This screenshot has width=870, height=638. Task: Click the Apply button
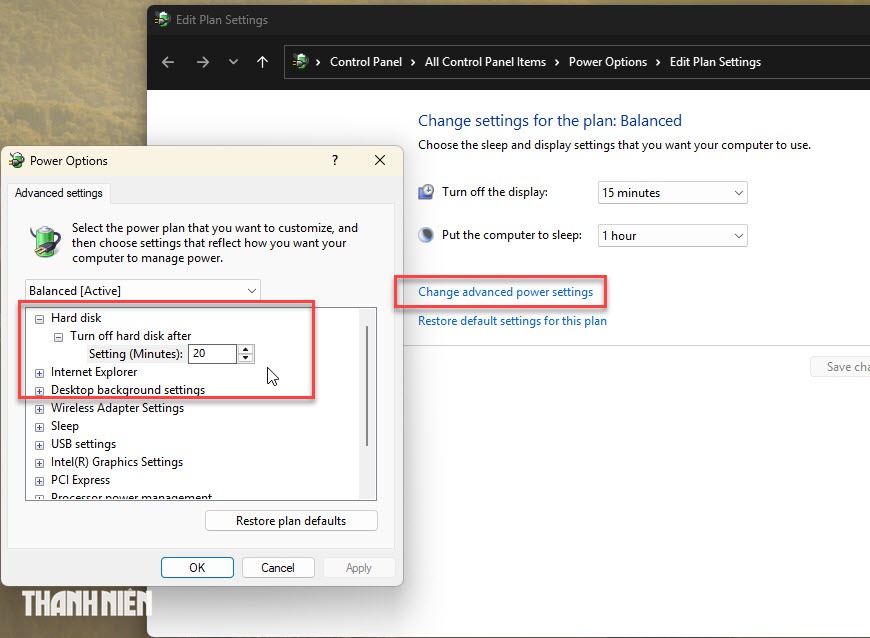point(358,568)
